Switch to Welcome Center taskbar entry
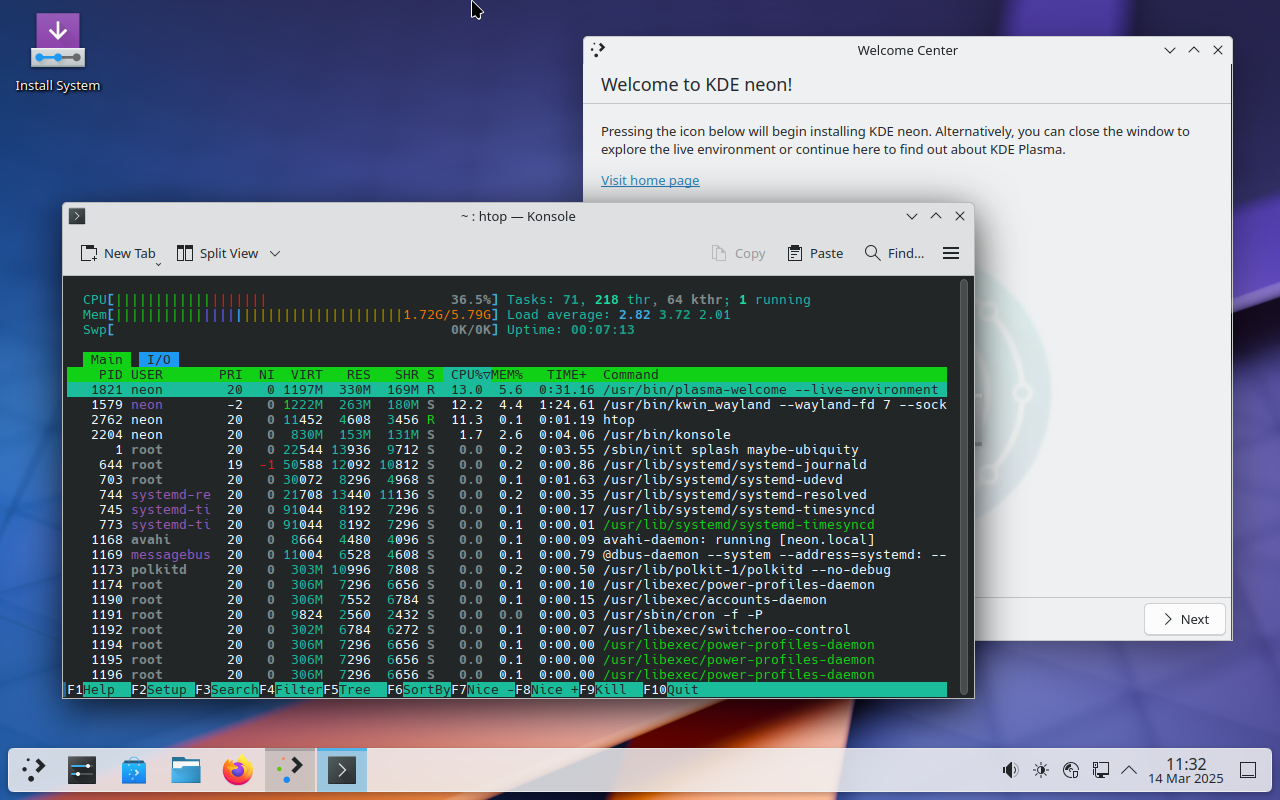The height and width of the screenshot is (800, 1280). click(x=290, y=770)
